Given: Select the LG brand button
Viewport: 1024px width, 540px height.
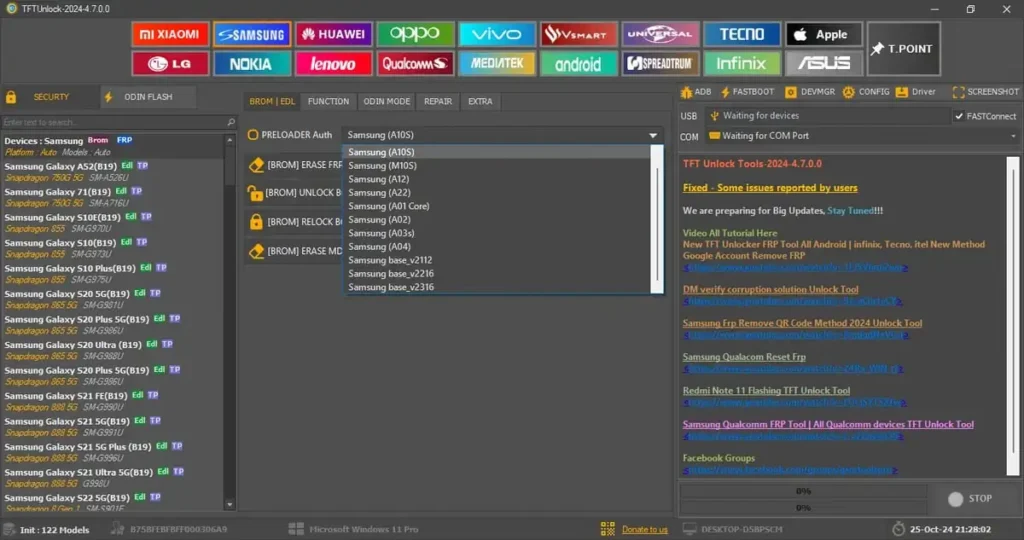Looking at the screenshot, I should tap(170, 63).
